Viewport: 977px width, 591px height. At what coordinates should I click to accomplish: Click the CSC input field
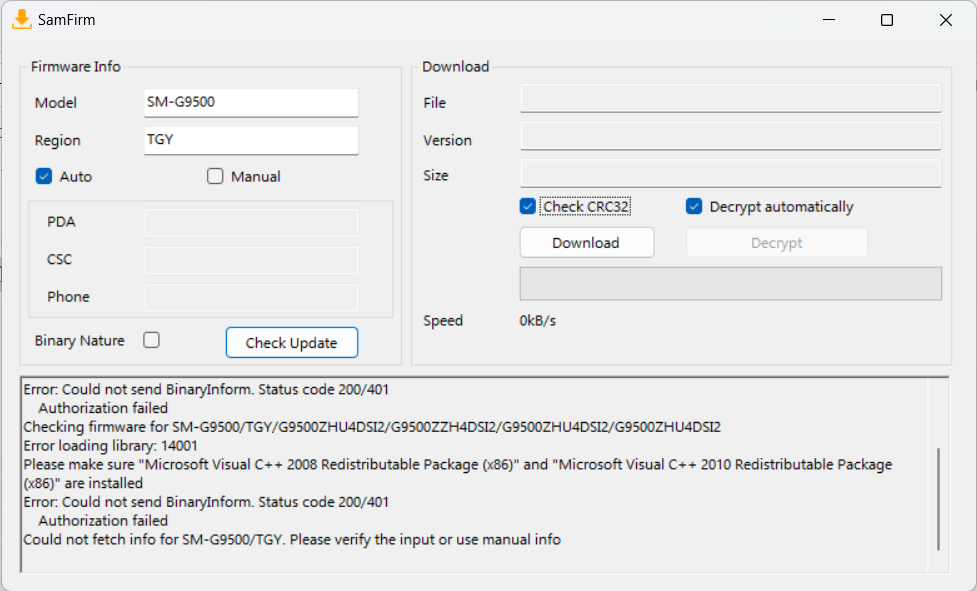251,260
